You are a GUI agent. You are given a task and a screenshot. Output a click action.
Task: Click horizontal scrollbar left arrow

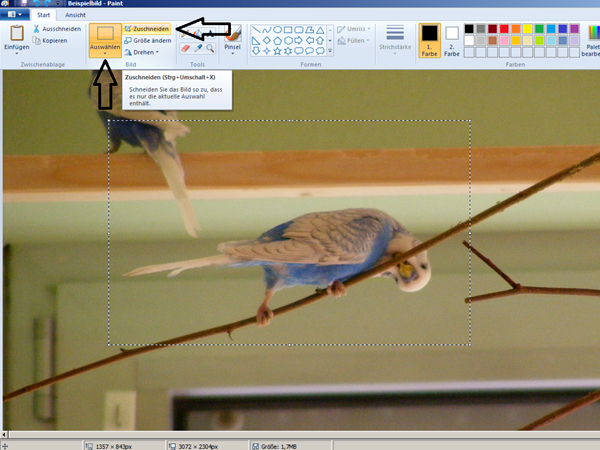tap(4, 434)
